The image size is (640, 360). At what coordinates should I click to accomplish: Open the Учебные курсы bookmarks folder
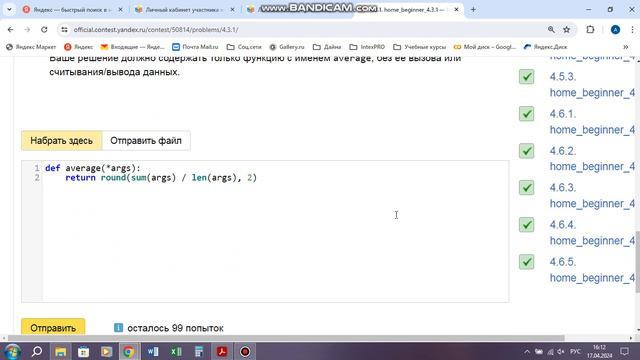[419, 47]
